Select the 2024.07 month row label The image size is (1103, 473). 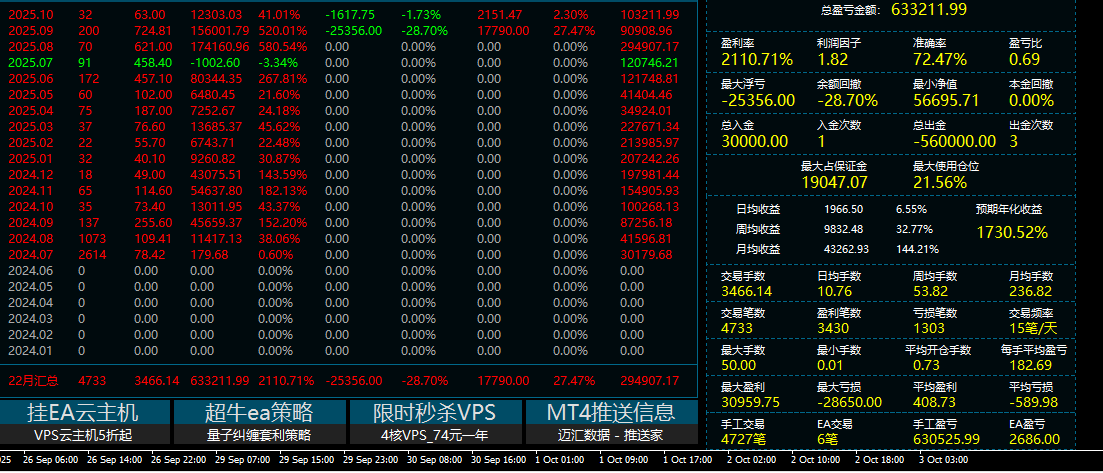pos(30,254)
